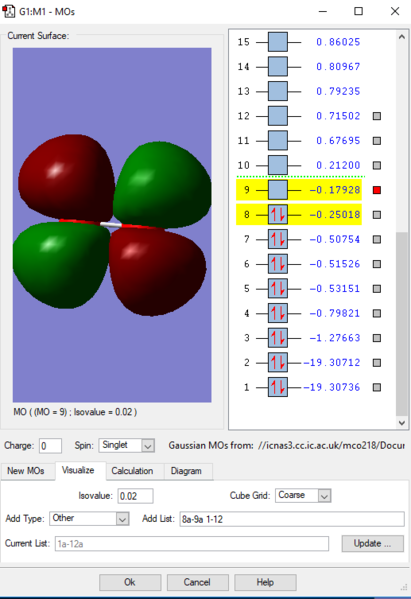Click energy value -19.30736

pos(332,387)
